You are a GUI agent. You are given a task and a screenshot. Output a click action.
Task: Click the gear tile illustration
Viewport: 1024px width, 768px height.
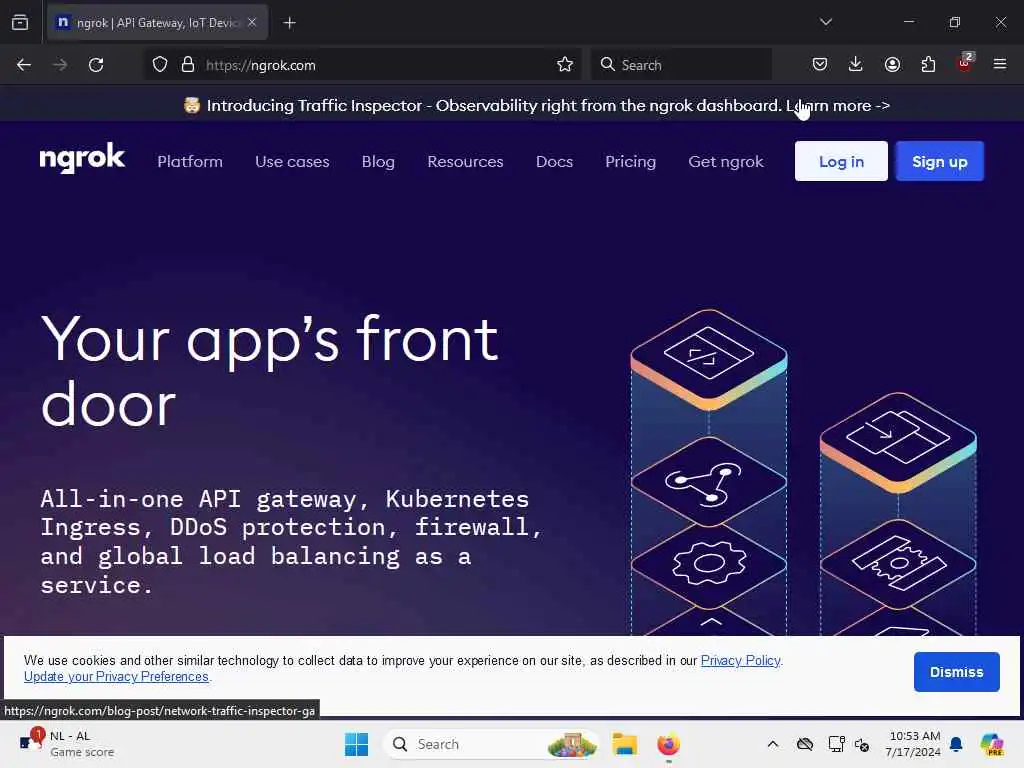tap(709, 563)
